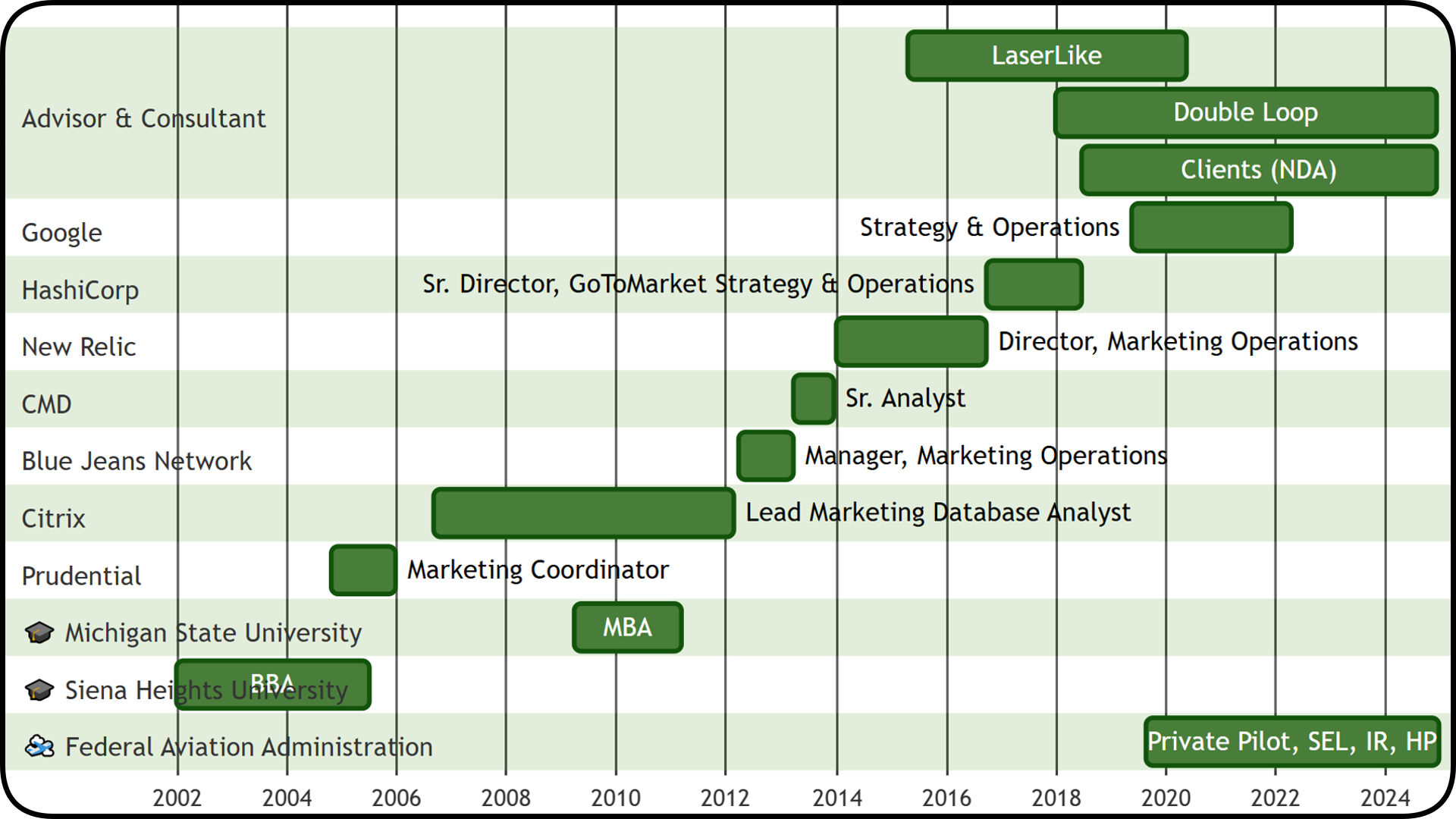This screenshot has width=1456, height=819.
Task: Select the Clients (NDA) timeline bar
Action: (1259, 170)
